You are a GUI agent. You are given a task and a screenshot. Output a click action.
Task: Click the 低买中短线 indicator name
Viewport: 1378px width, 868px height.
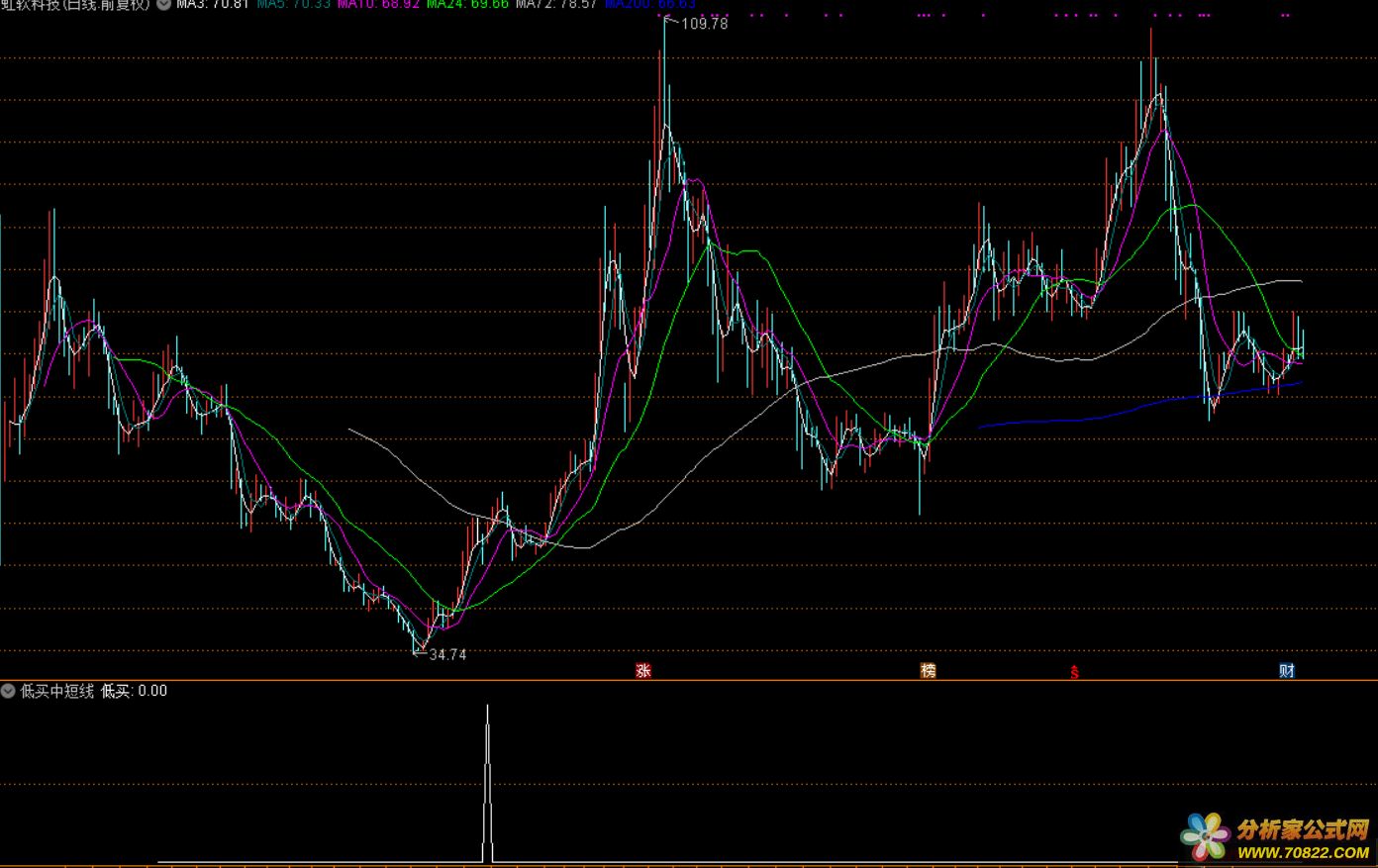click(x=57, y=691)
